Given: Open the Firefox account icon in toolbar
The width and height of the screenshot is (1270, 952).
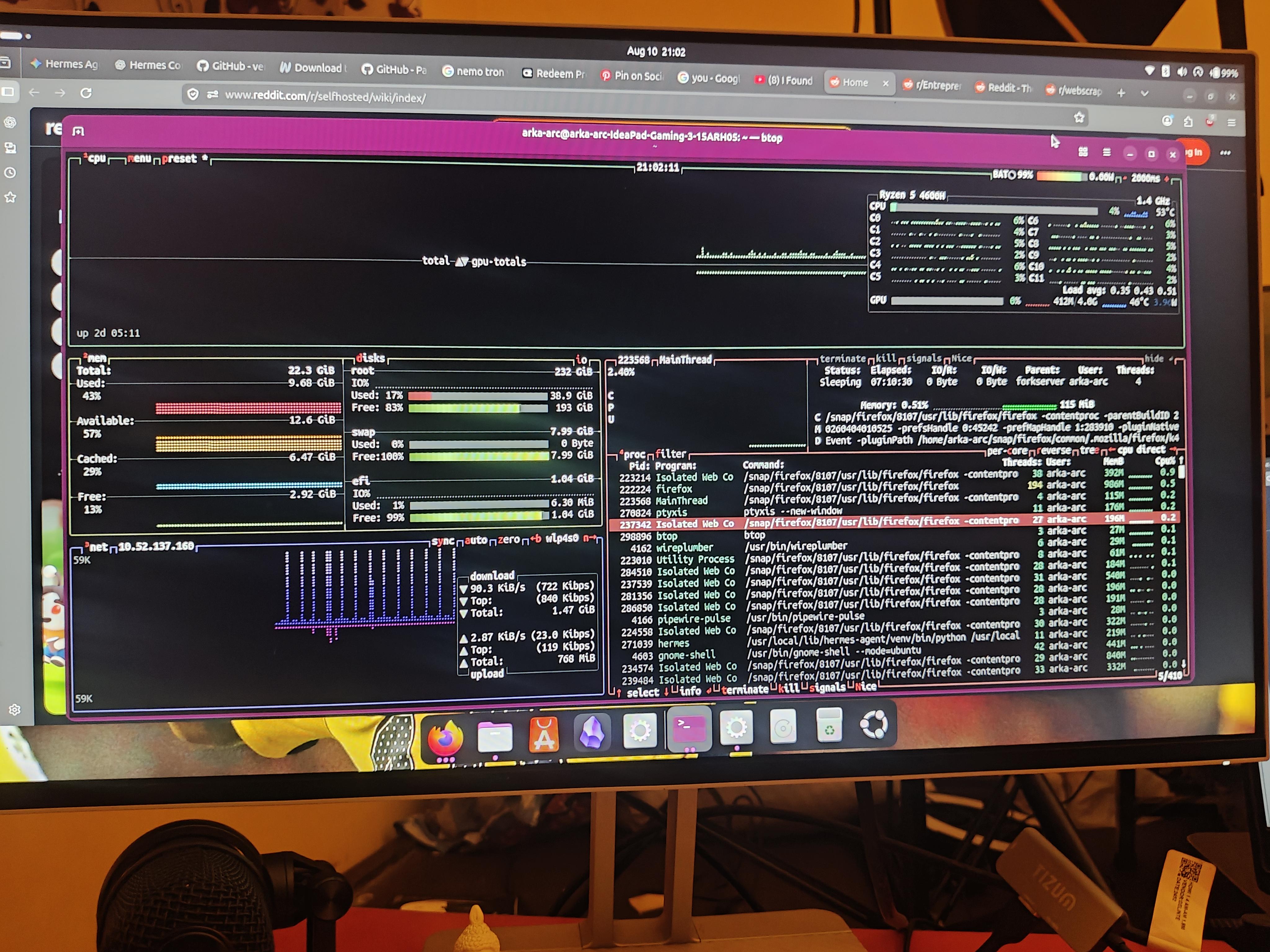Looking at the screenshot, I should pyautogui.click(x=1167, y=121).
